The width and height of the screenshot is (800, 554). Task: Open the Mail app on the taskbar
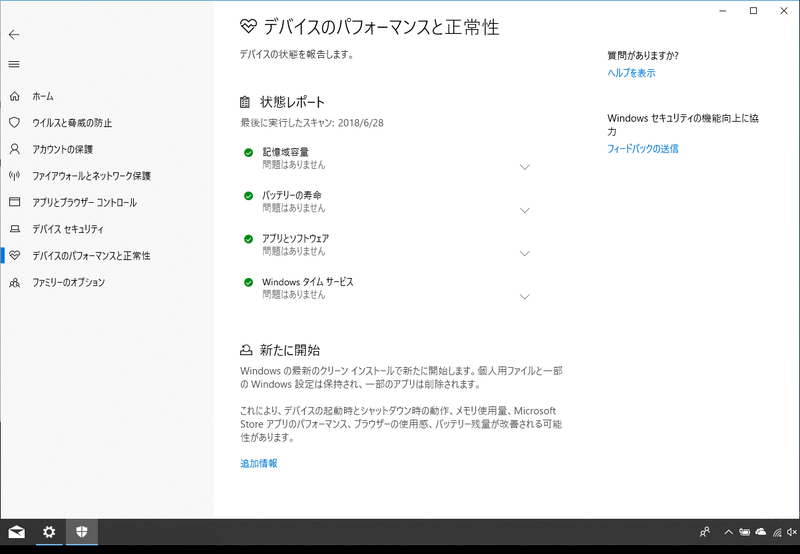(17, 533)
